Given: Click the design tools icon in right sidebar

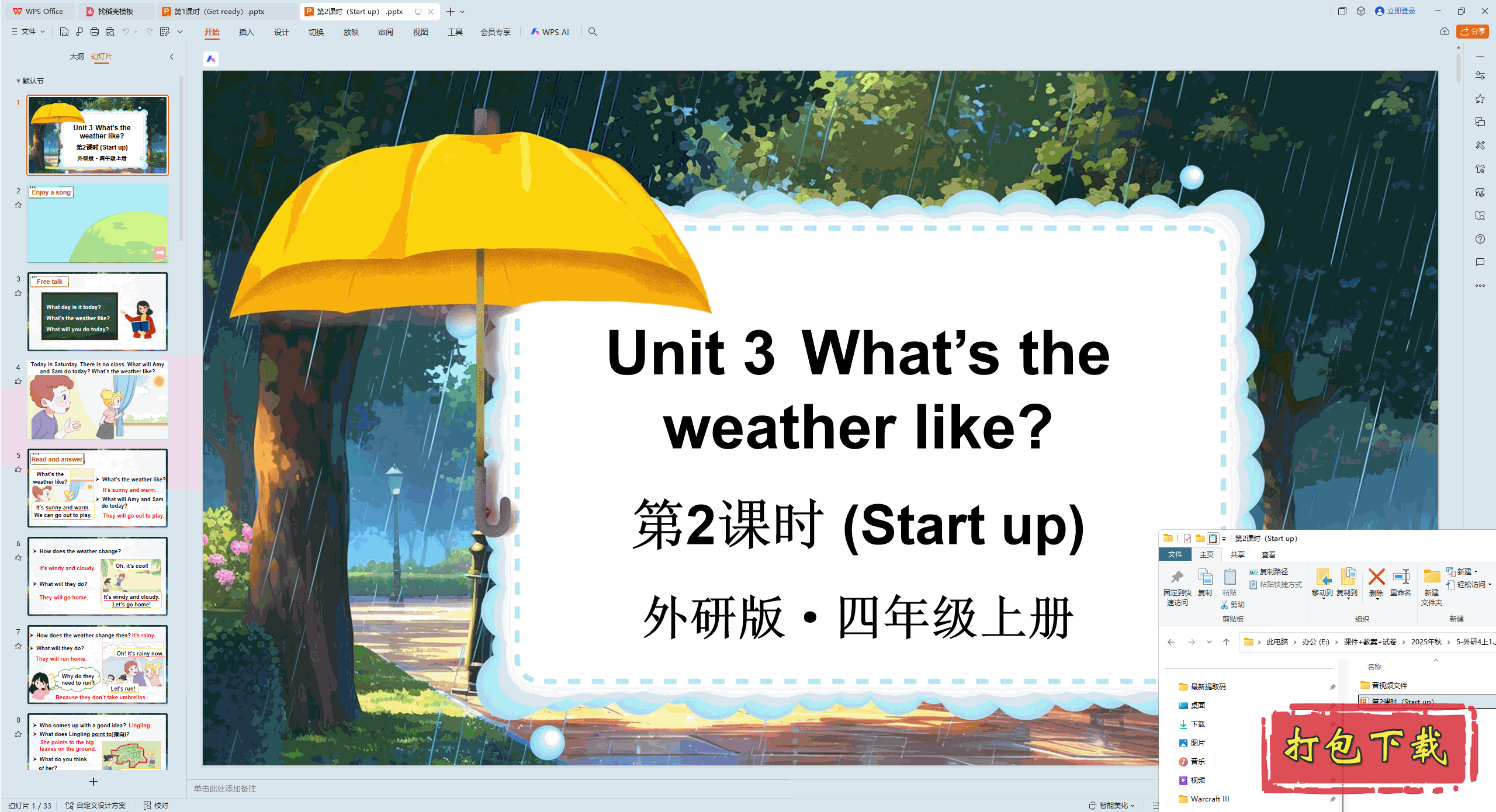Looking at the screenshot, I should click(x=1480, y=145).
